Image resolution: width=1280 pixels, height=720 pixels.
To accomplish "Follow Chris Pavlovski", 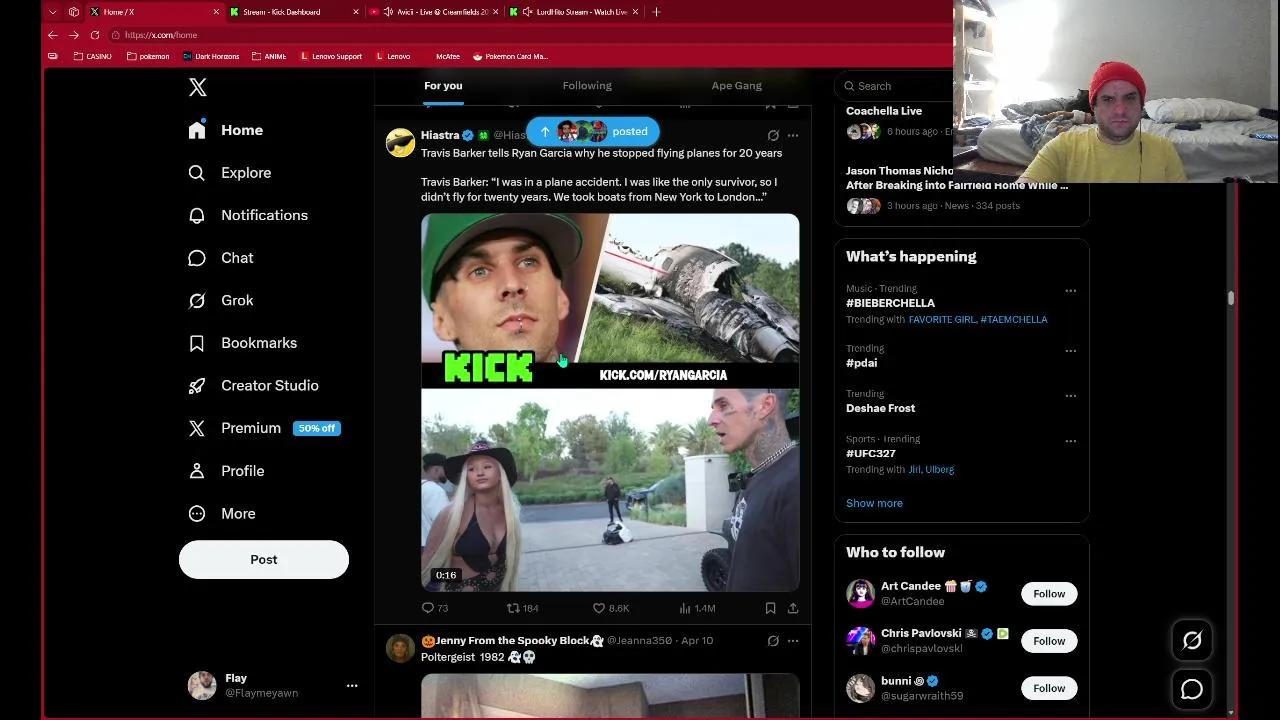I will [1049, 641].
